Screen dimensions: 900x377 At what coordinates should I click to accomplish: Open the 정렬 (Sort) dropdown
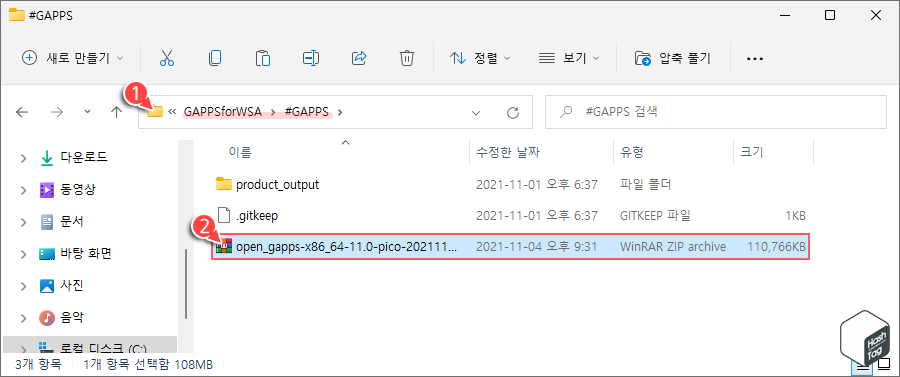click(480, 58)
